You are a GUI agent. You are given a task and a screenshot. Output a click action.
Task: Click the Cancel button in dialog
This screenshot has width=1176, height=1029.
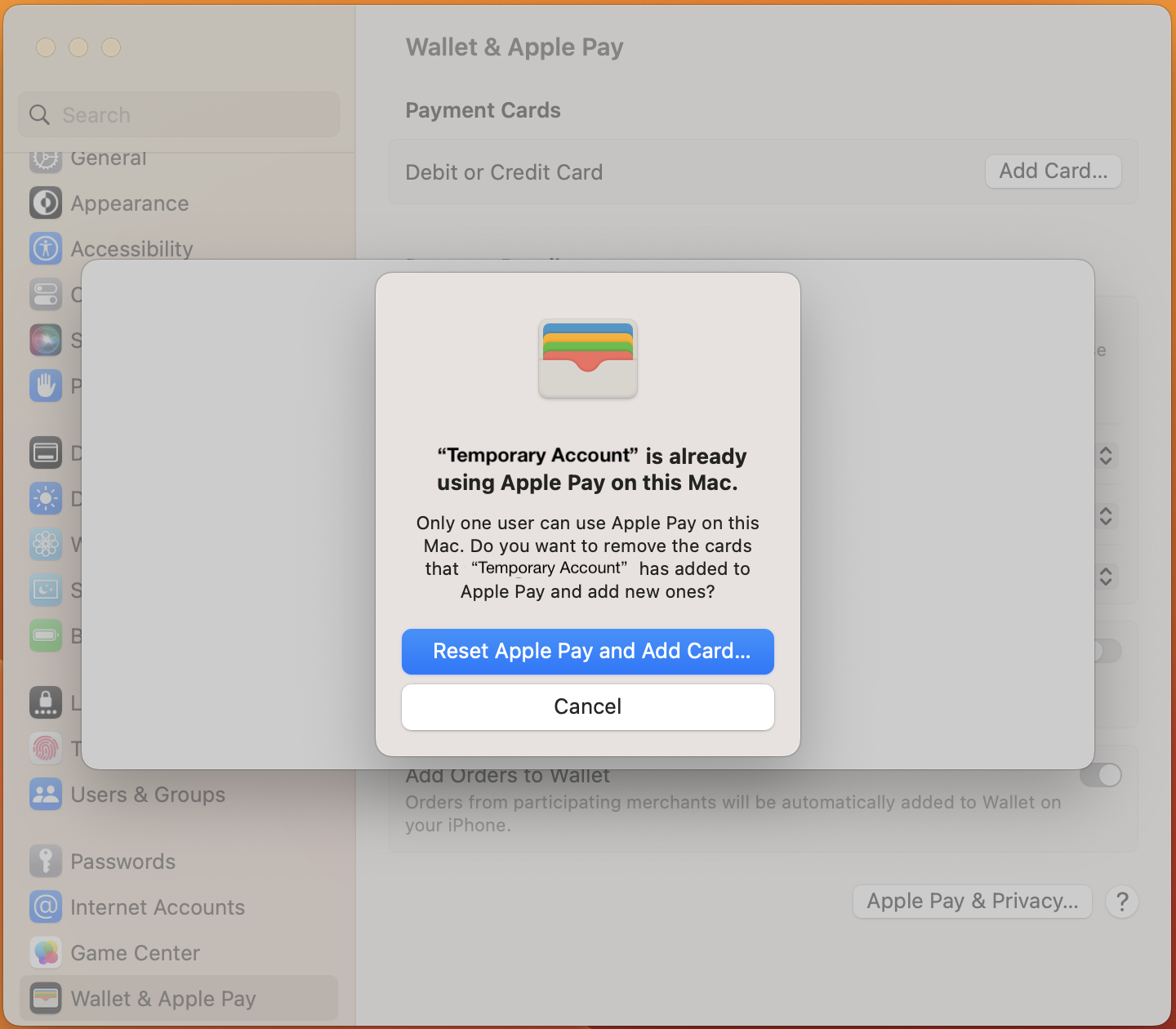pos(588,707)
